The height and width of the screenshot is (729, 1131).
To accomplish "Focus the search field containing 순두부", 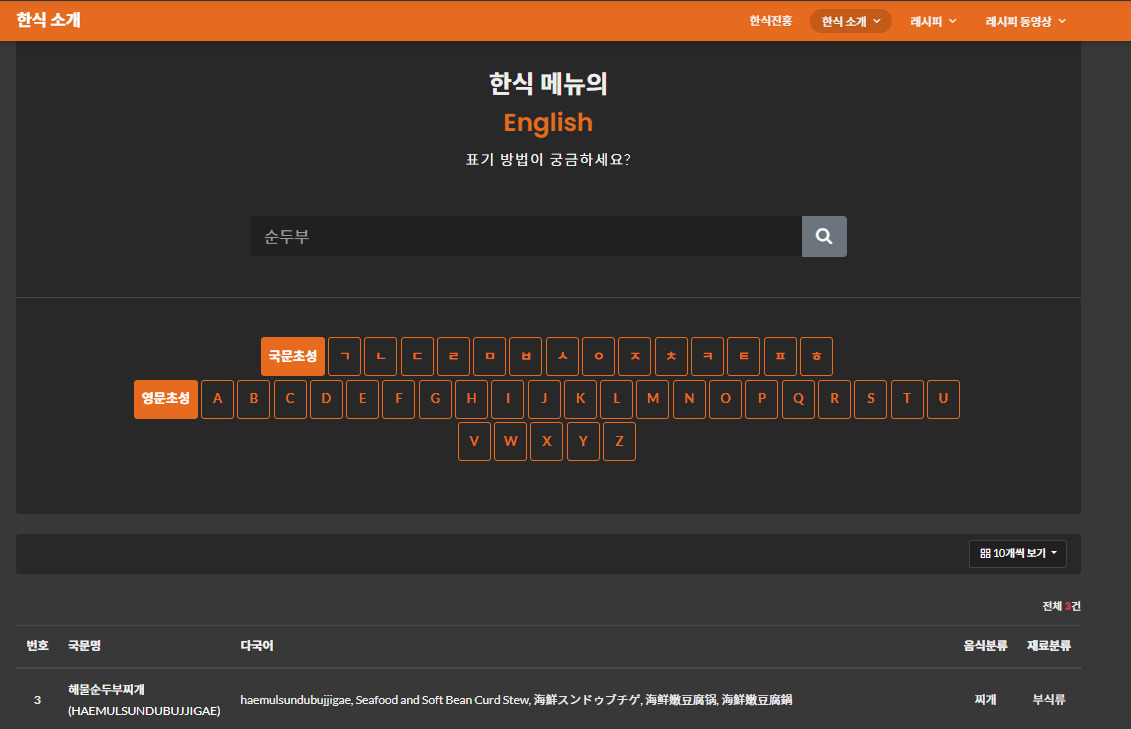I will pos(526,236).
